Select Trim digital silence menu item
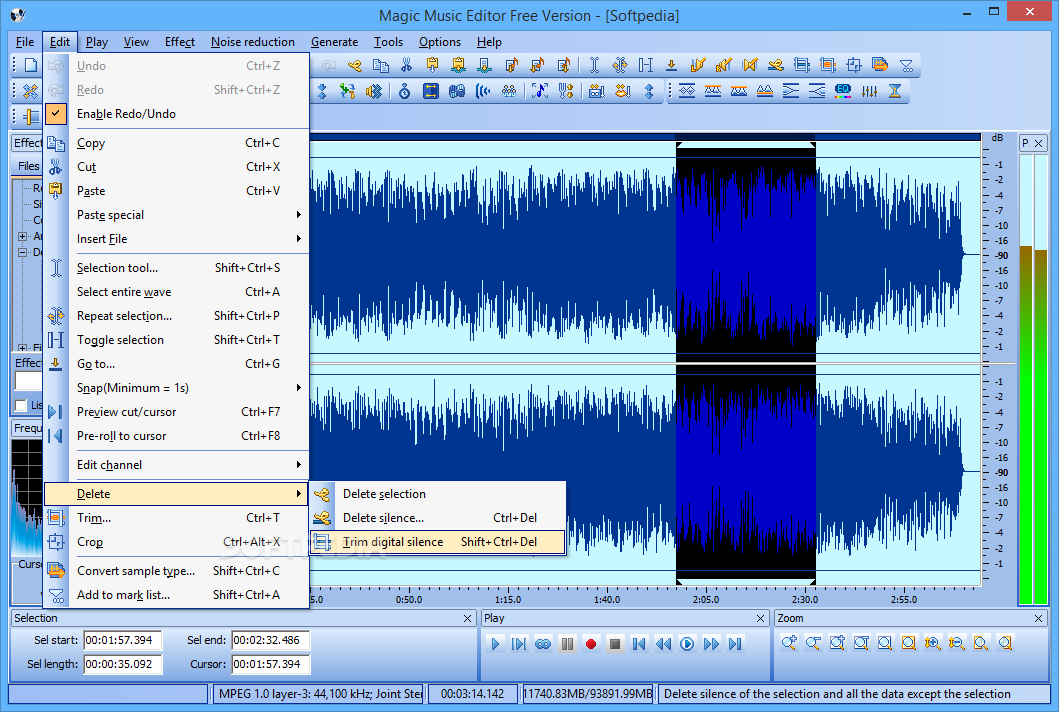This screenshot has width=1059, height=712. [393, 542]
